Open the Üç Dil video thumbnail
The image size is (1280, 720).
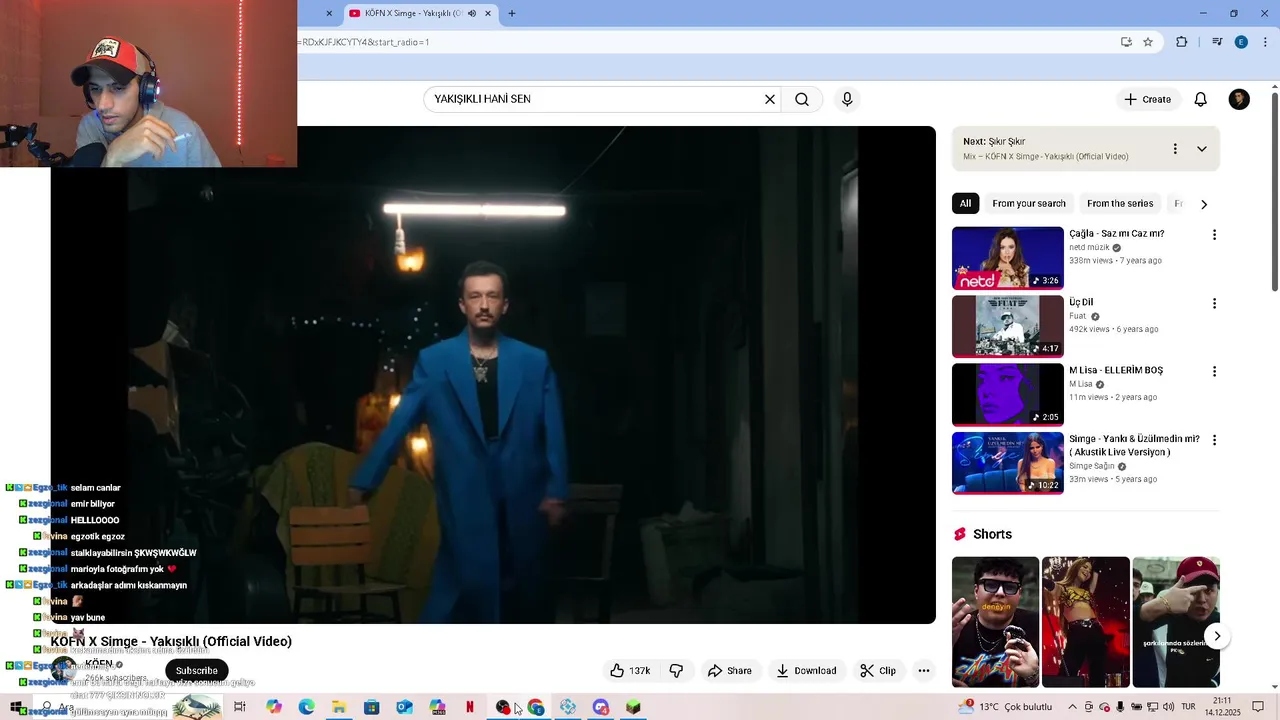(1007, 326)
